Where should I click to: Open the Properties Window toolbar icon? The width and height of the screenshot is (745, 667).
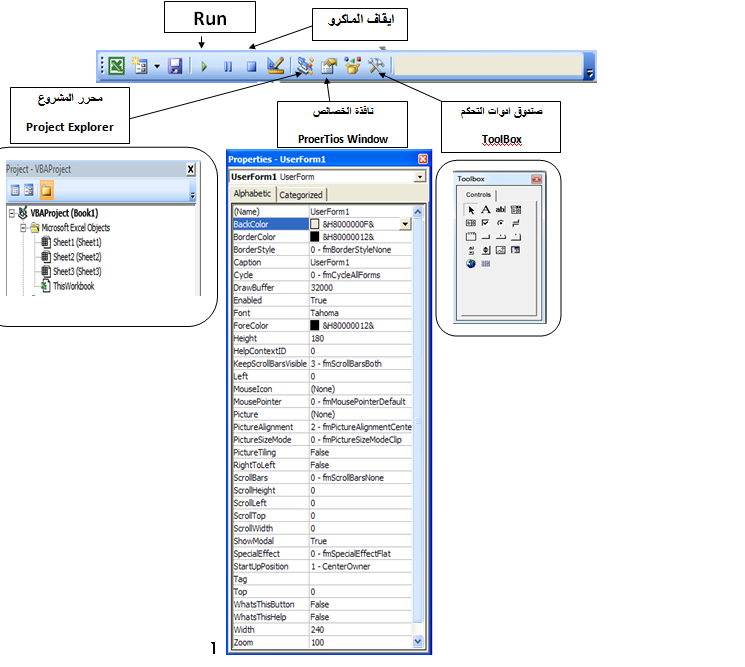[x=328, y=66]
